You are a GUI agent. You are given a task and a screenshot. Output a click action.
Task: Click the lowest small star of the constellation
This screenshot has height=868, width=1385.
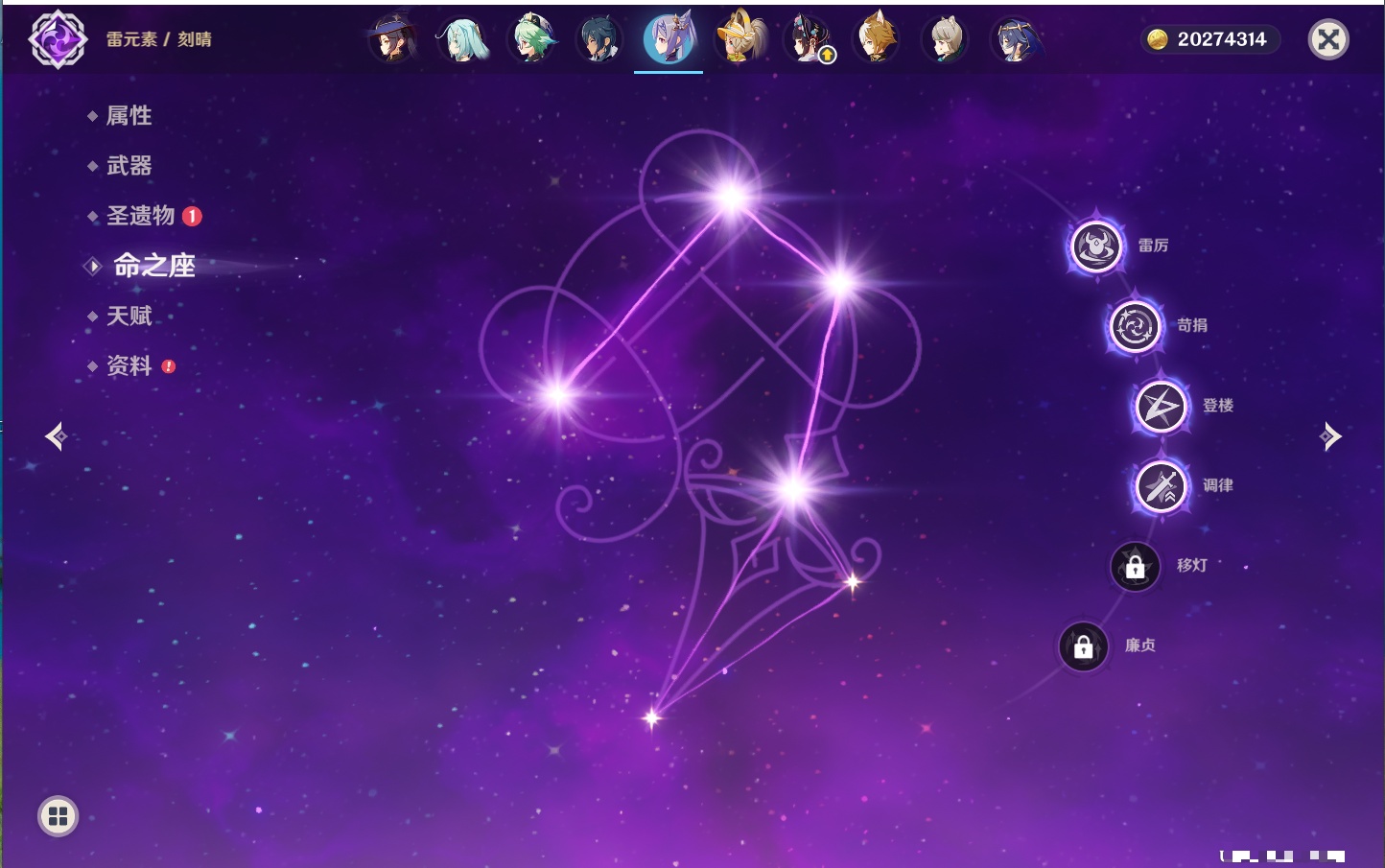pos(652,717)
